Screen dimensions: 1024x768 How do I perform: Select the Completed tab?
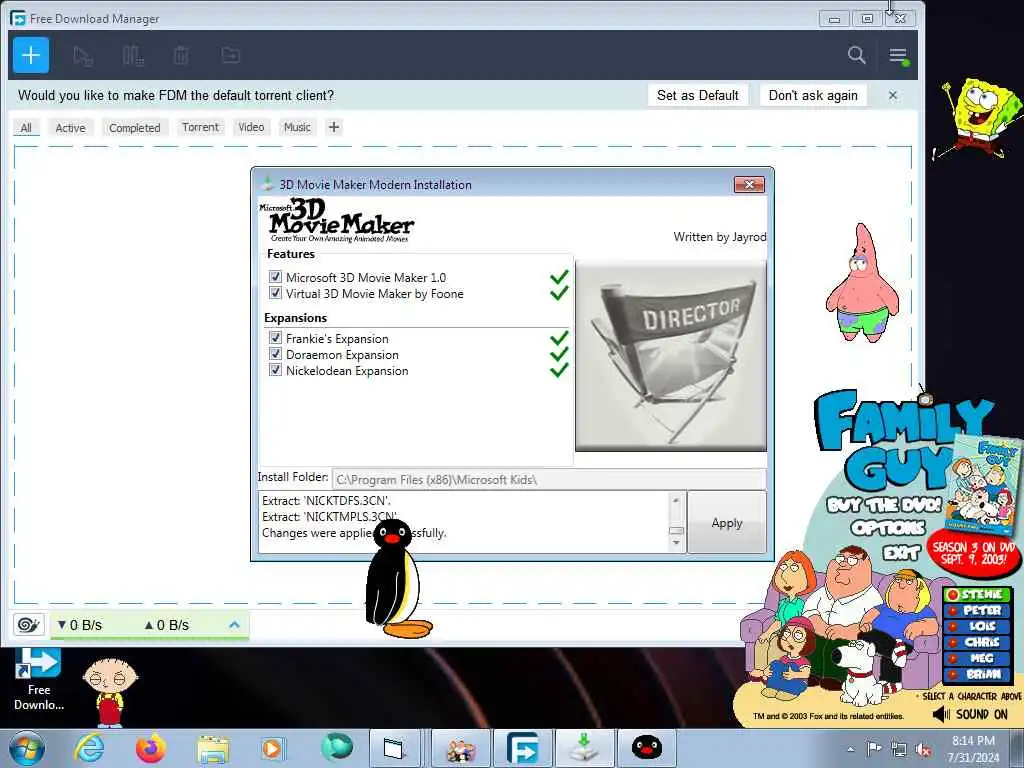(x=135, y=127)
